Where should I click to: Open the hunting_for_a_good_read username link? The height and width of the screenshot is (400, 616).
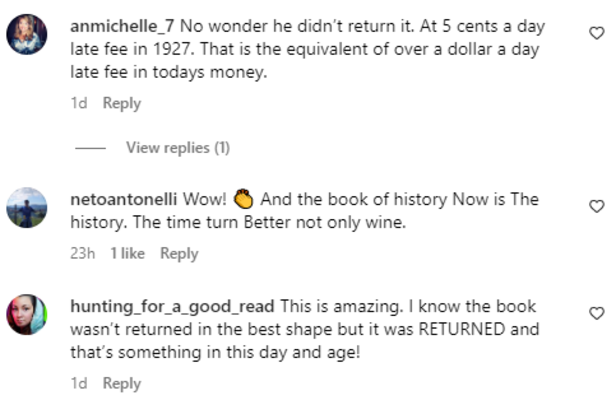pyautogui.click(x=174, y=305)
